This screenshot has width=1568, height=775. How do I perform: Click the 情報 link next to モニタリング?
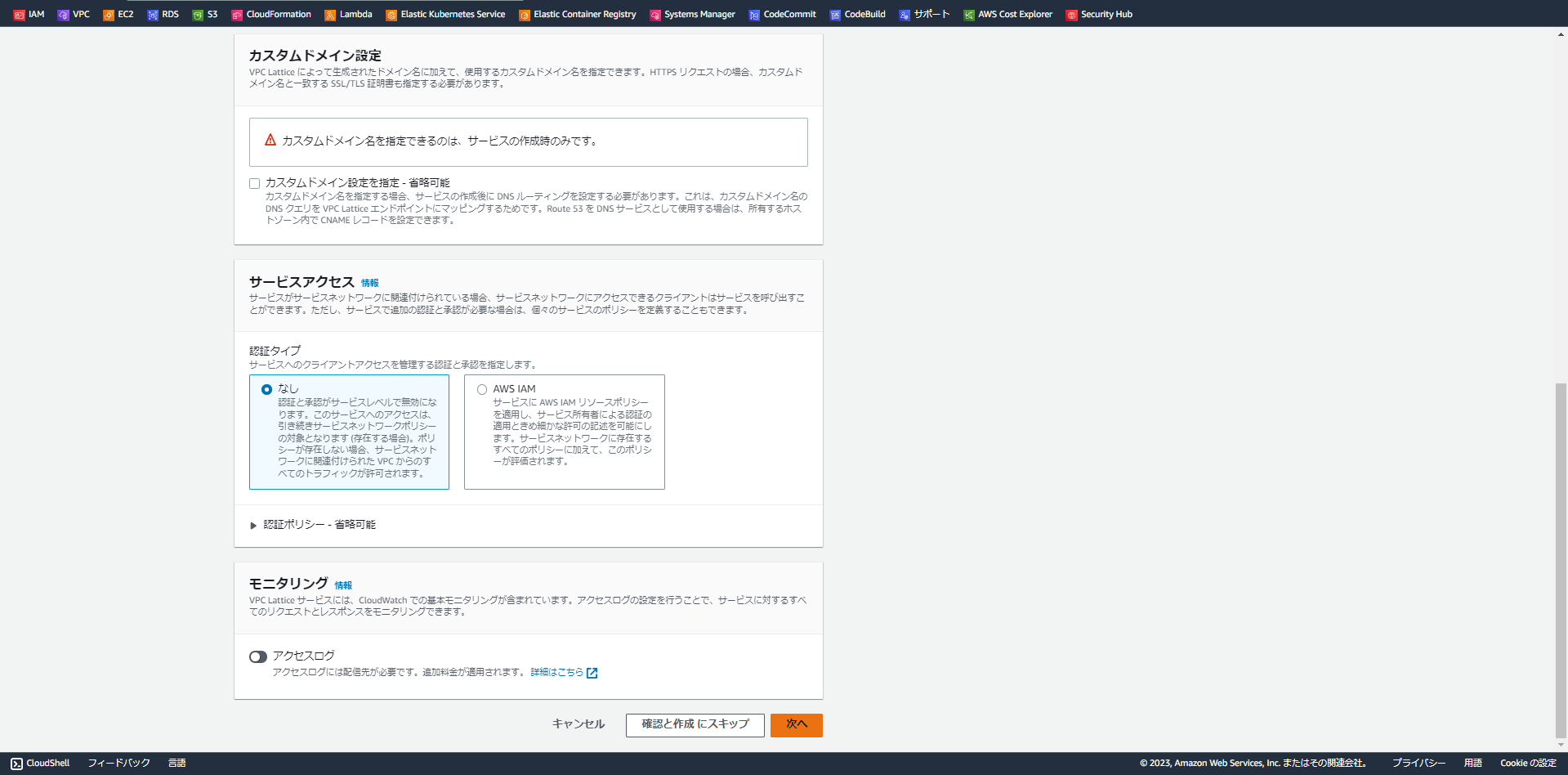(x=343, y=585)
